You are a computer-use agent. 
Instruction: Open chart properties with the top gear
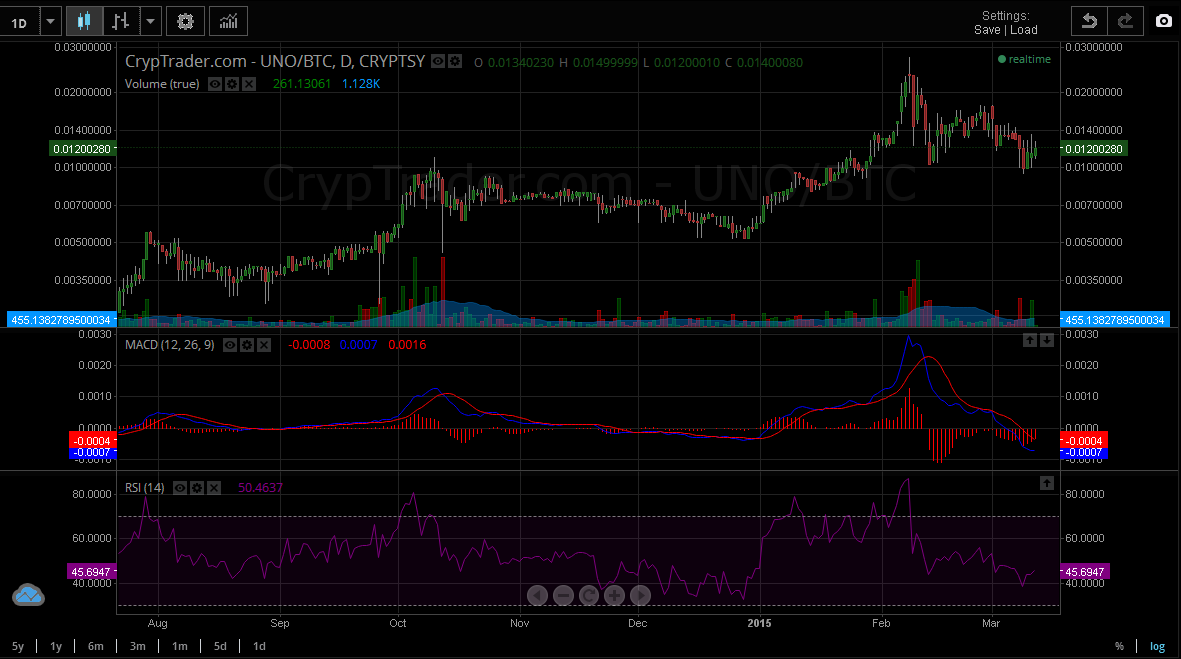(x=185, y=22)
